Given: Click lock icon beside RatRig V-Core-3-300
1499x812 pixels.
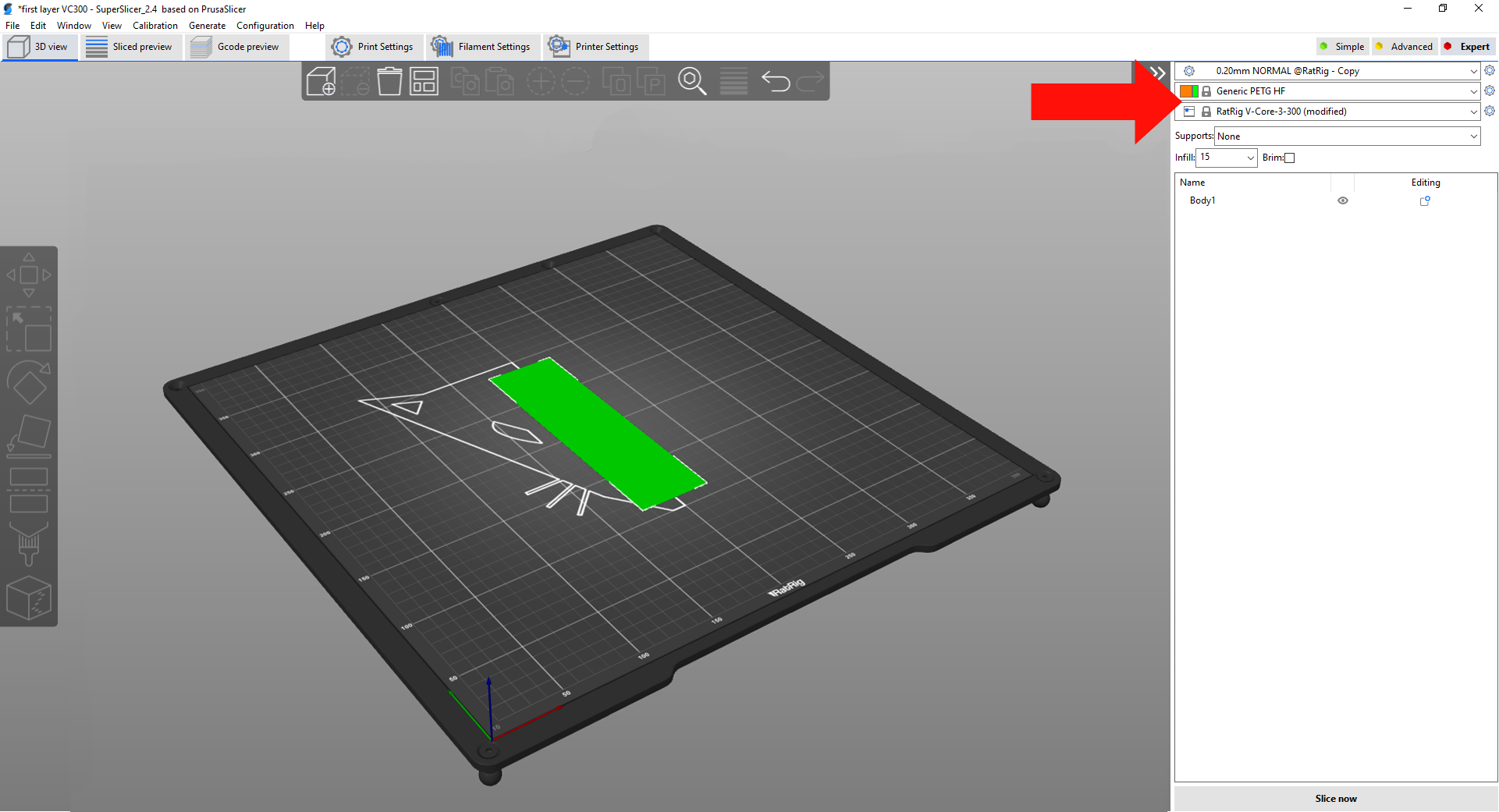Looking at the screenshot, I should click(1206, 112).
